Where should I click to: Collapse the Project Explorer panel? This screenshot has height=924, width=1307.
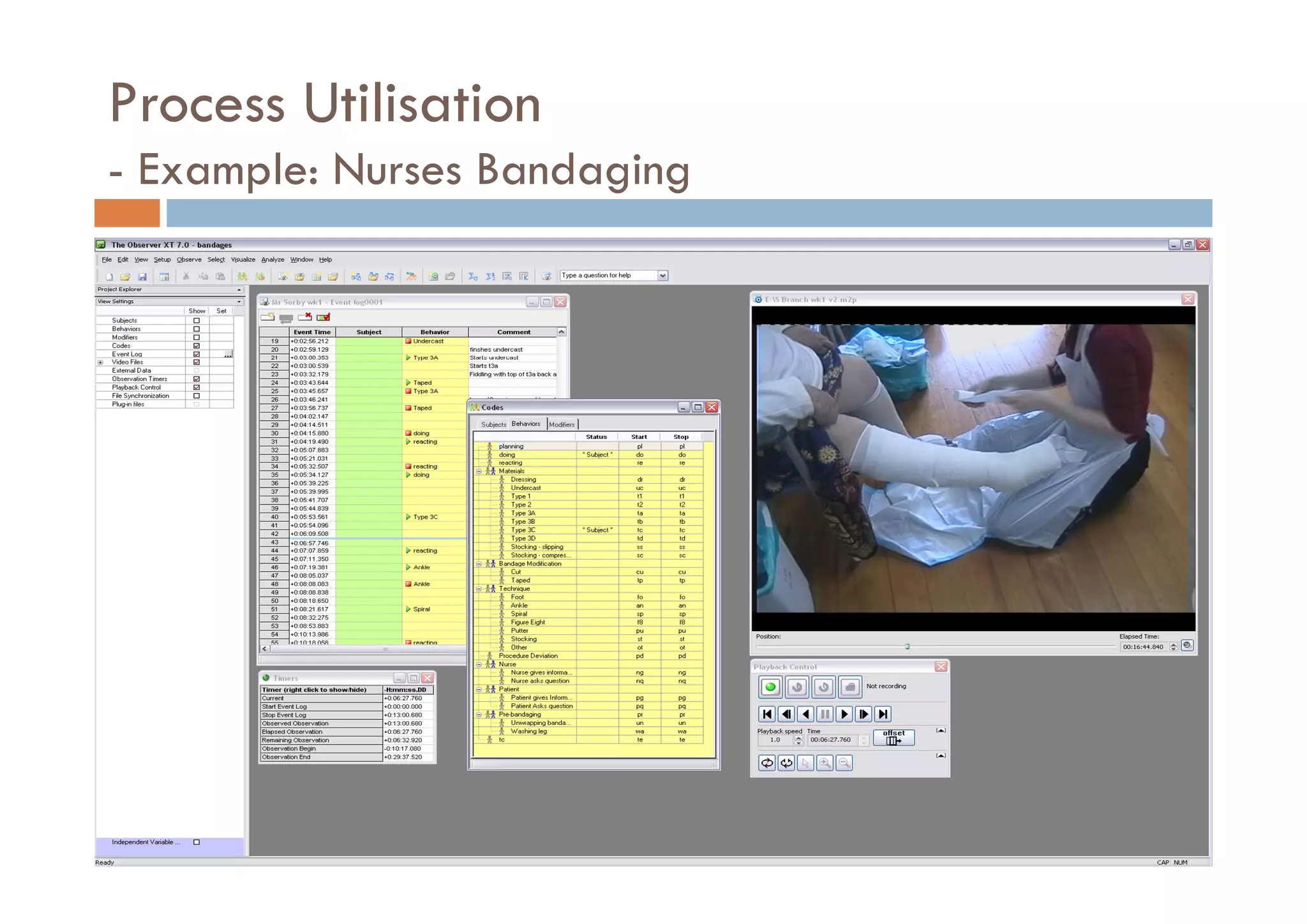239,290
